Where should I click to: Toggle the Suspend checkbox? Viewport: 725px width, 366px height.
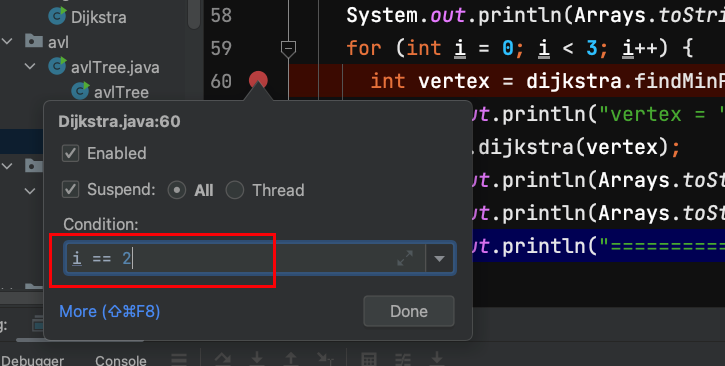(x=70, y=189)
